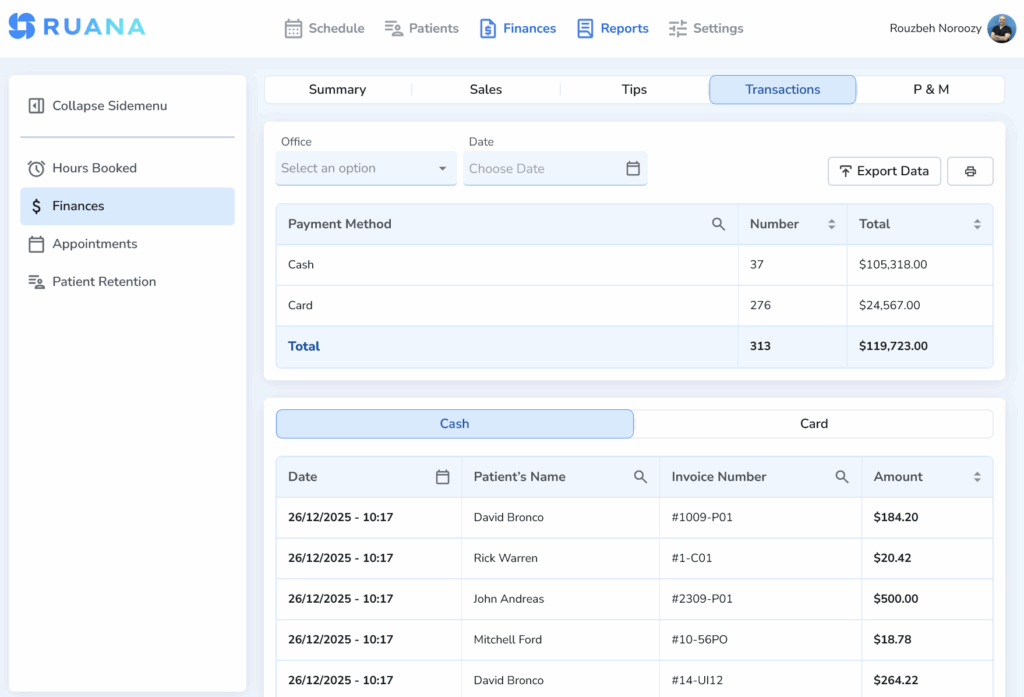Open the Choose Date picker
1024x697 pixels.
click(554, 168)
